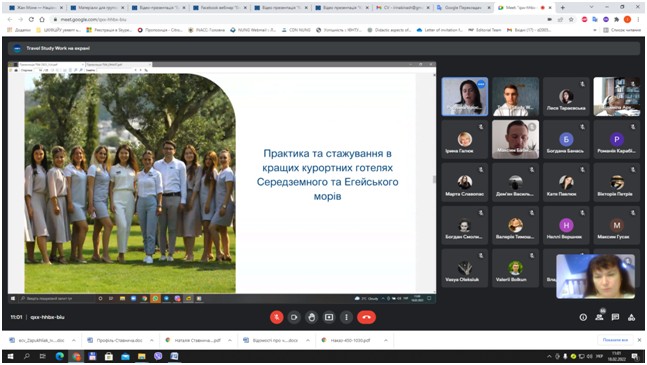Viewport: 647px width, 365px height.
Task: Expand the Наталія Ставична pdf download options
Action: [x=229, y=340]
